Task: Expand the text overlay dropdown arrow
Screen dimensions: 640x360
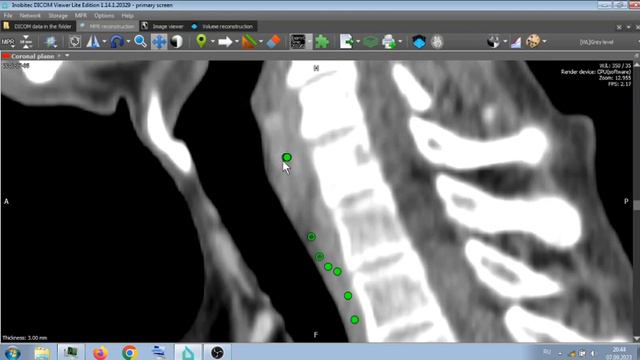Action: tap(309, 42)
